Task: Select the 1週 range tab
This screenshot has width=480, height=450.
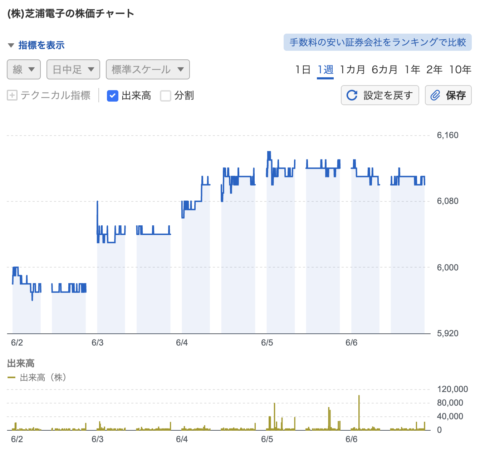Action: pyautogui.click(x=325, y=69)
